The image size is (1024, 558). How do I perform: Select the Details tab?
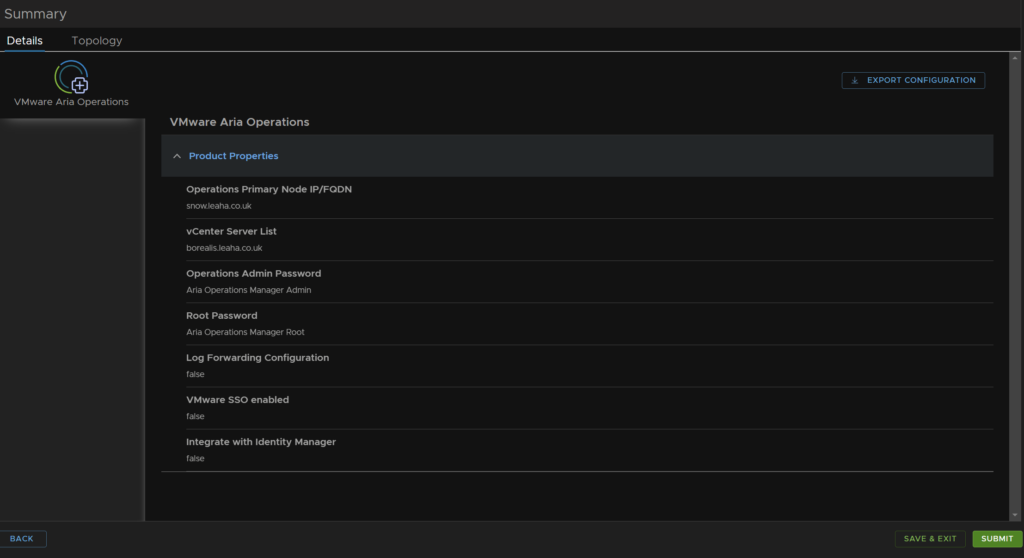pyautogui.click(x=25, y=41)
